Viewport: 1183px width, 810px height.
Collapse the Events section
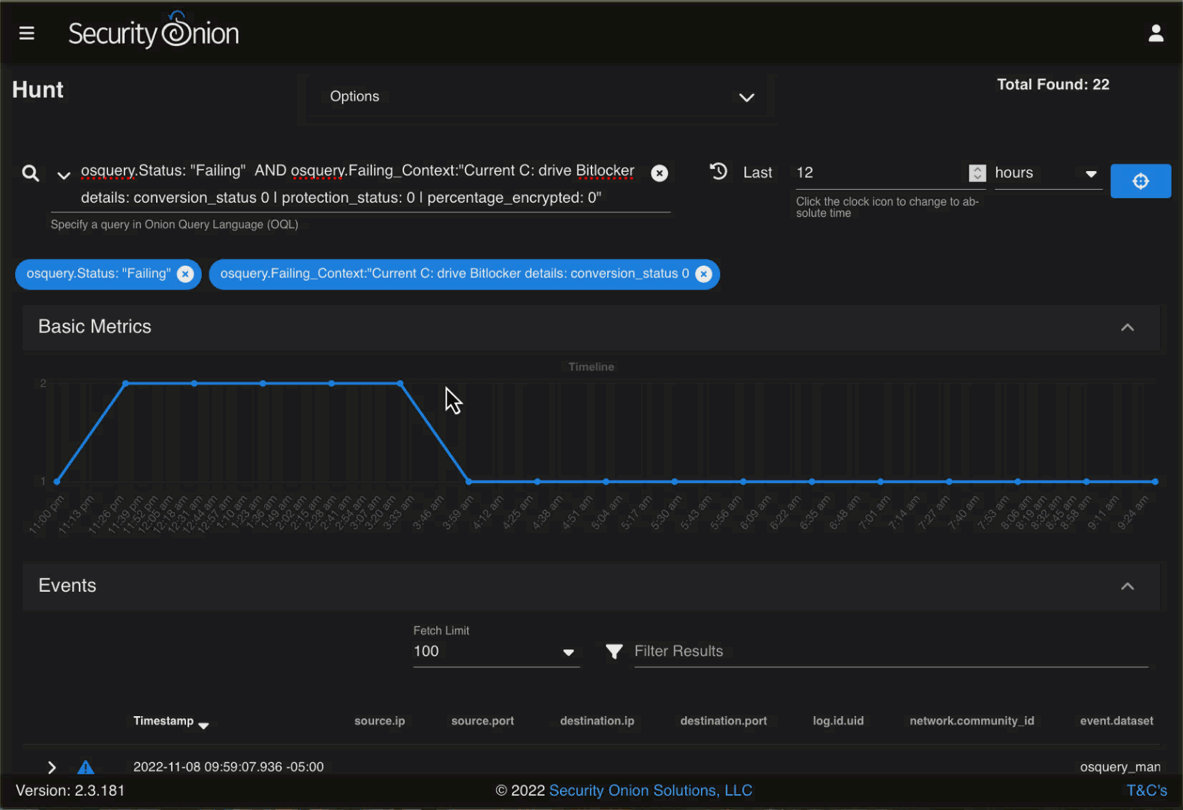[x=1127, y=586]
